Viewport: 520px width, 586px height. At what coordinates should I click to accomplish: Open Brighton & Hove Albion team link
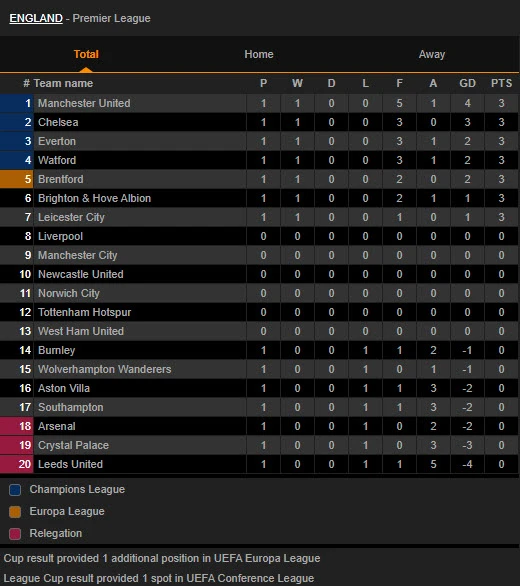(x=94, y=198)
